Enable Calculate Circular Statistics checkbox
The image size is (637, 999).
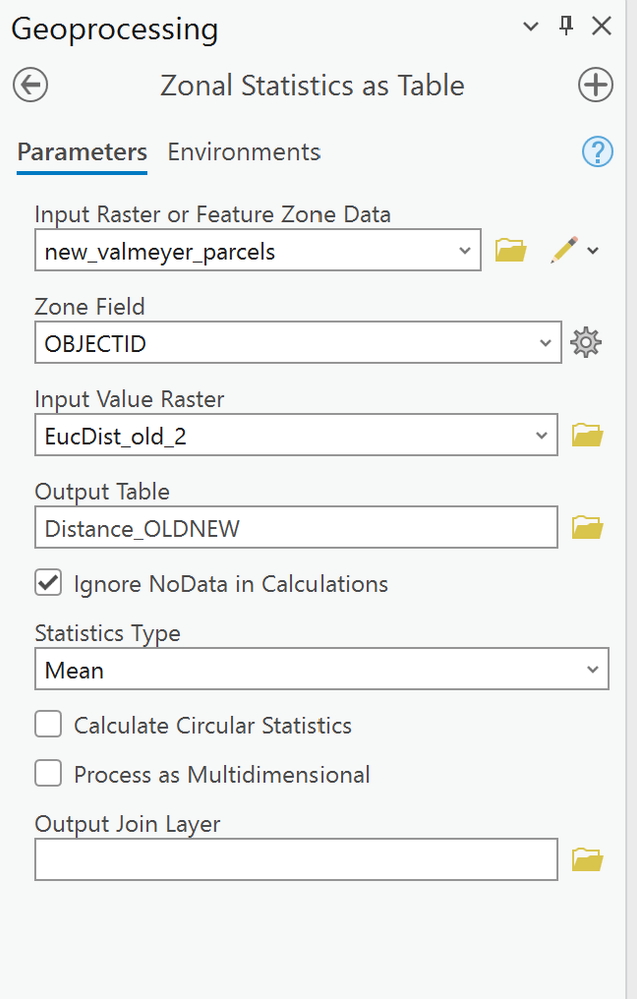tap(48, 725)
